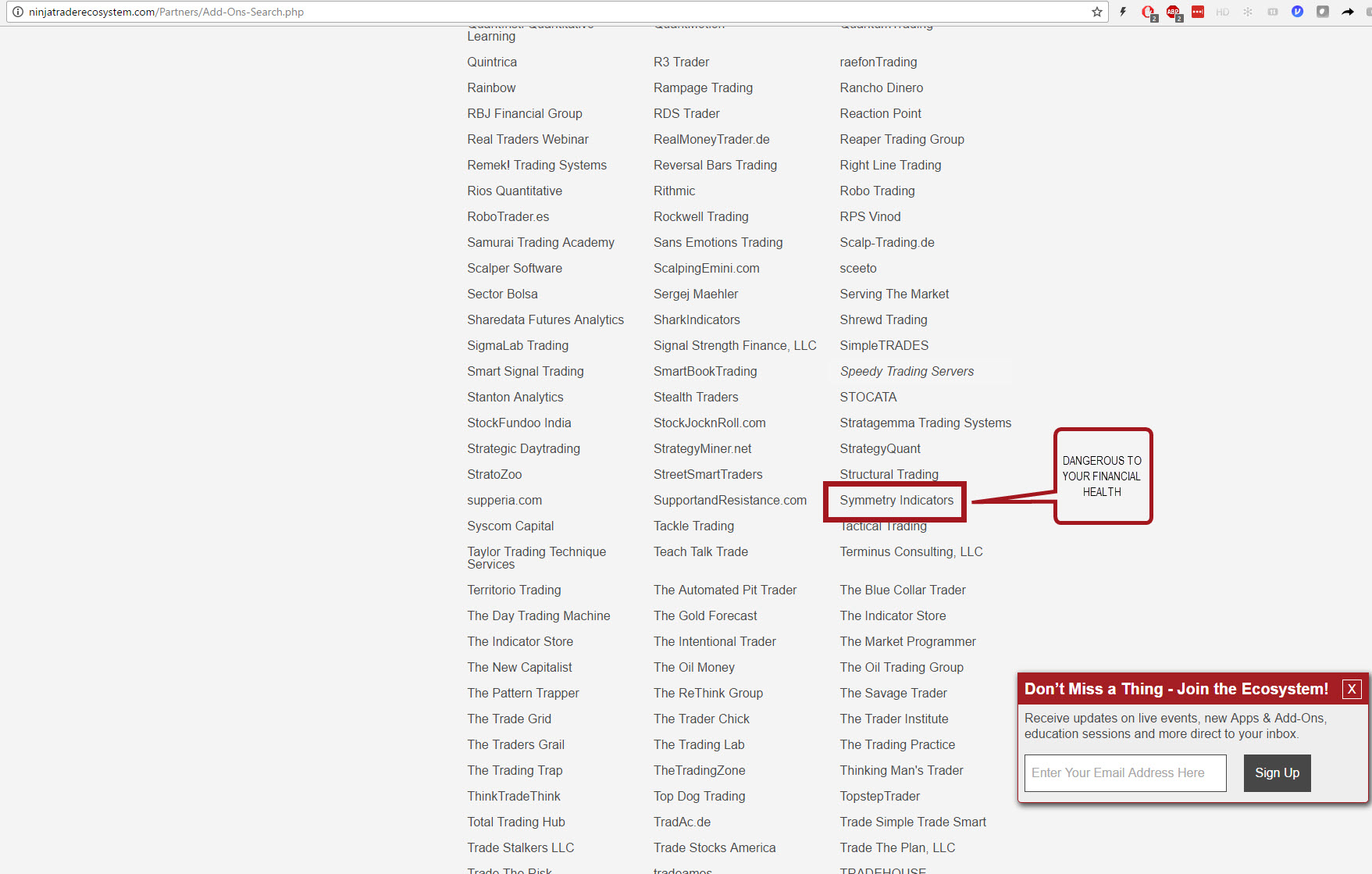This screenshot has width=1372, height=874.
Task: Click the Sign Up button
Action: pyautogui.click(x=1278, y=773)
